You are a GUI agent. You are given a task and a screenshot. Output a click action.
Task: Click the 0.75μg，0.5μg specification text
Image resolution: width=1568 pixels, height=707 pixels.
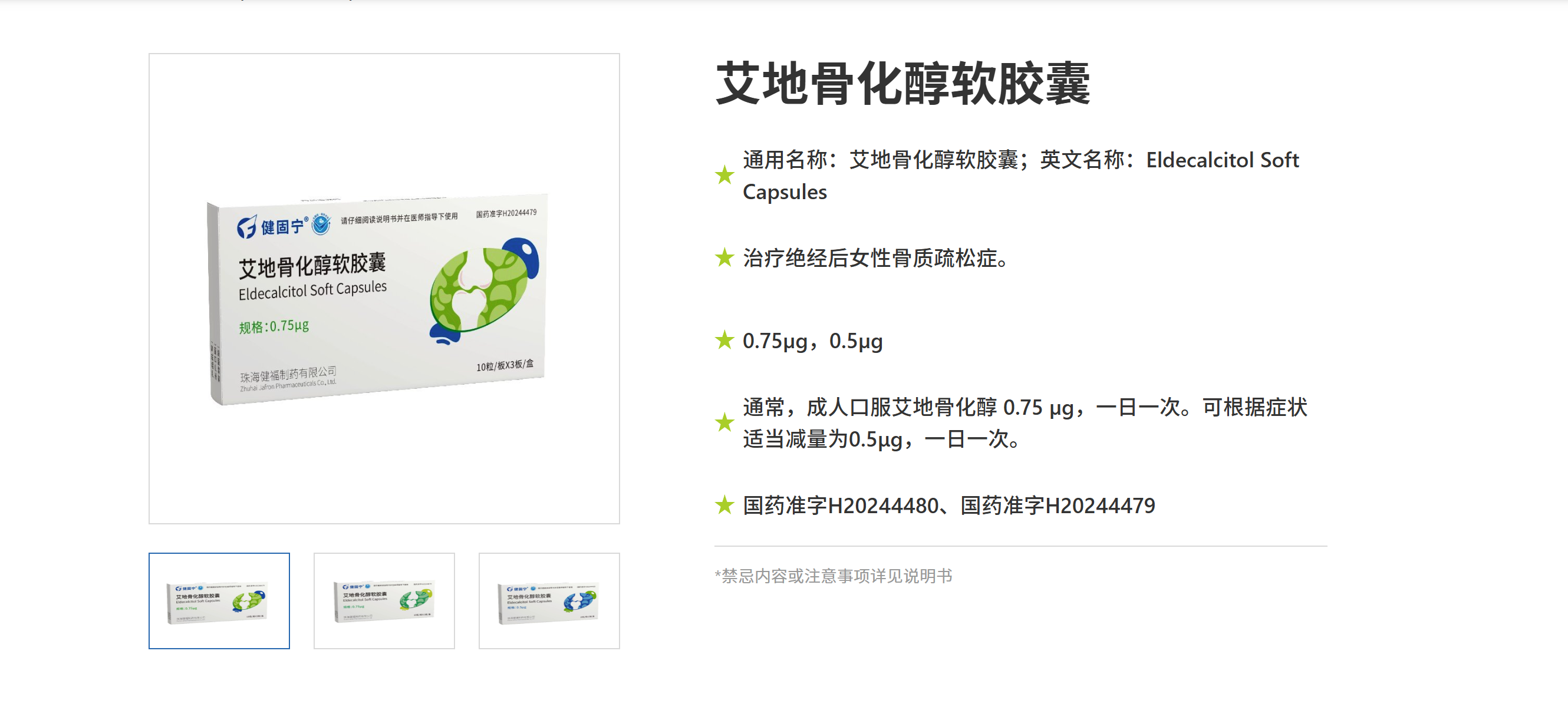(813, 341)
